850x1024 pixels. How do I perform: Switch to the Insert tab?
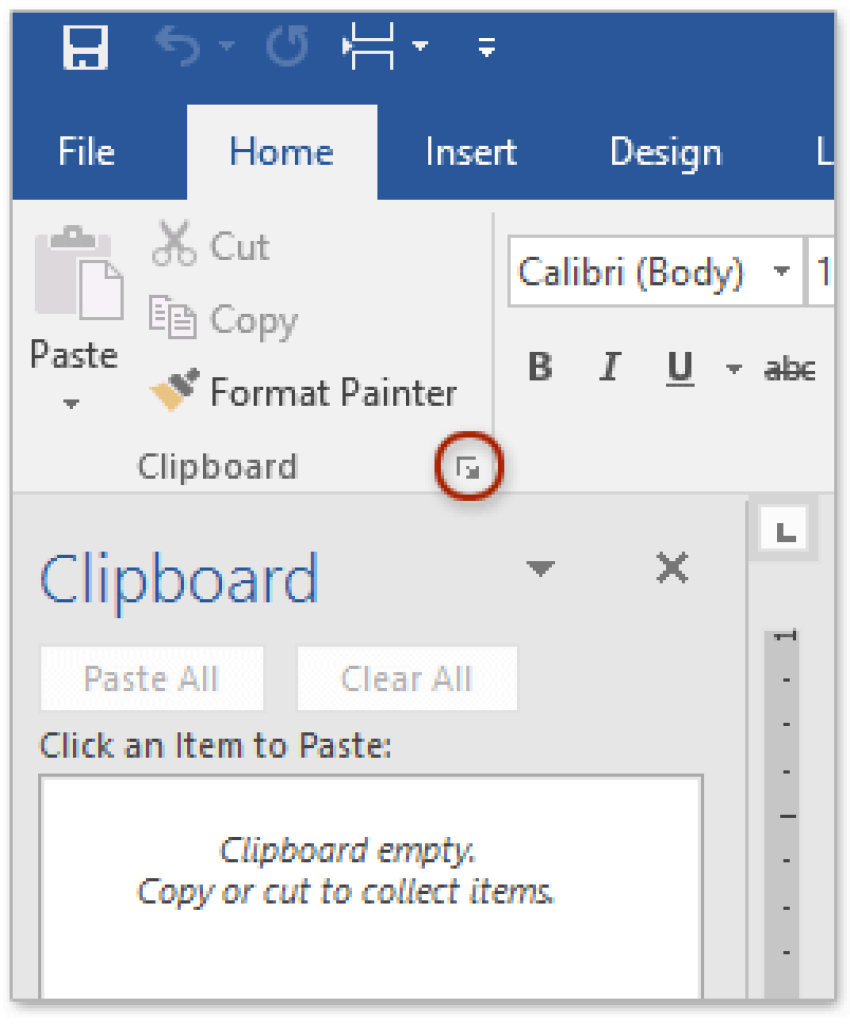tap(470, 151)
